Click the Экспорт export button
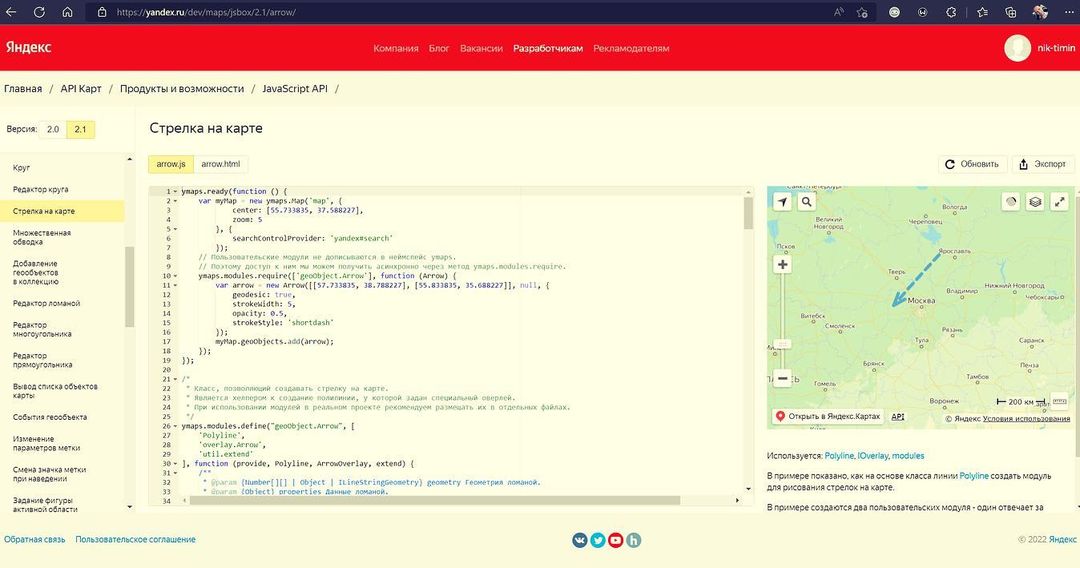The height and width of the screenshot is (568, 1080). point(1042,164)
